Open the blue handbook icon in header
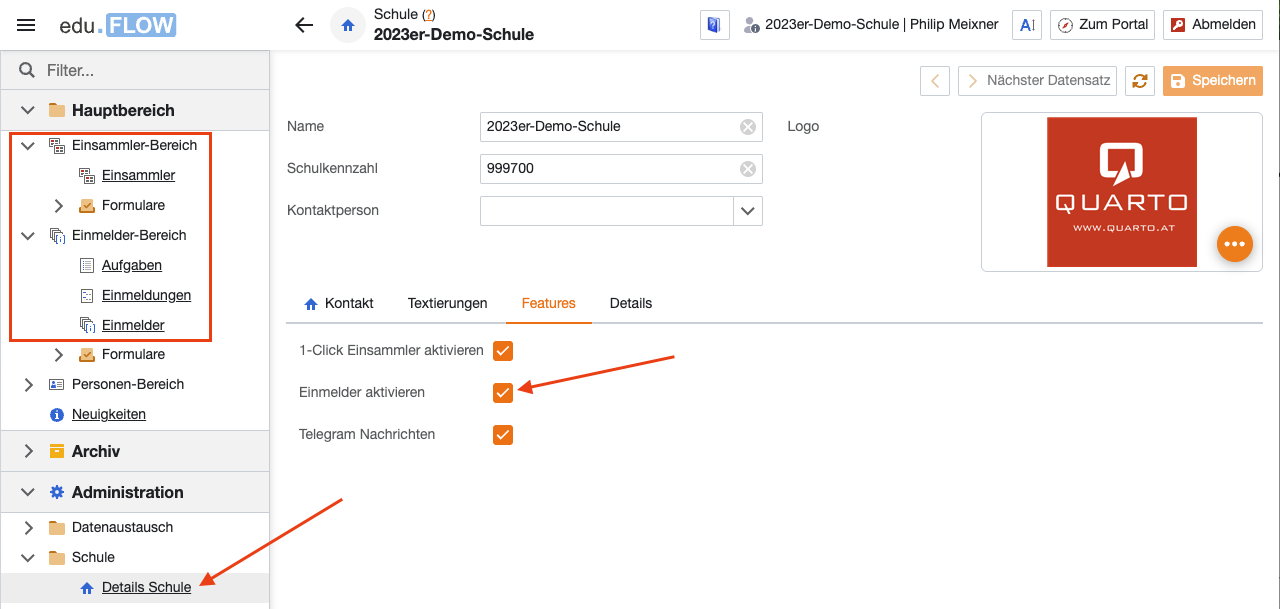 [x=714, y=25]
